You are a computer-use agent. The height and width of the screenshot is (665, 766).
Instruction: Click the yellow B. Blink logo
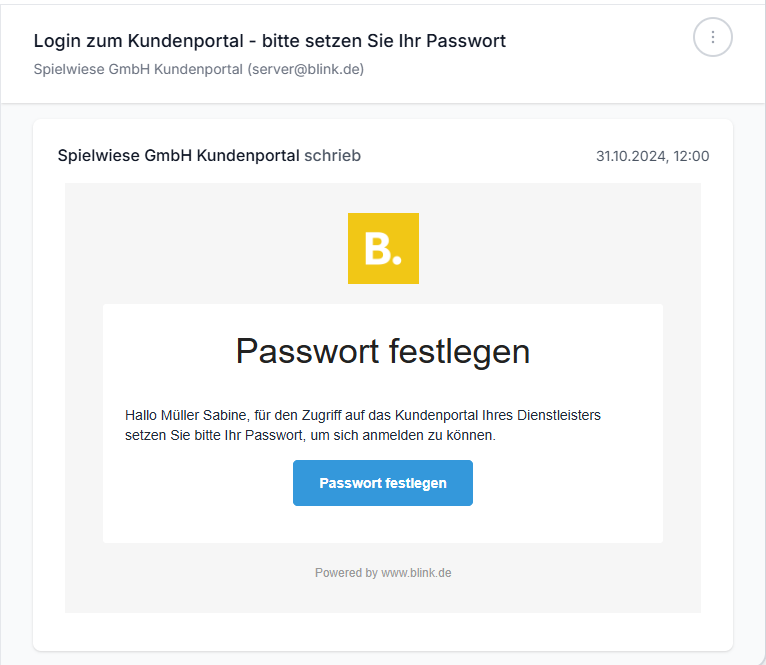click(383, 248)
